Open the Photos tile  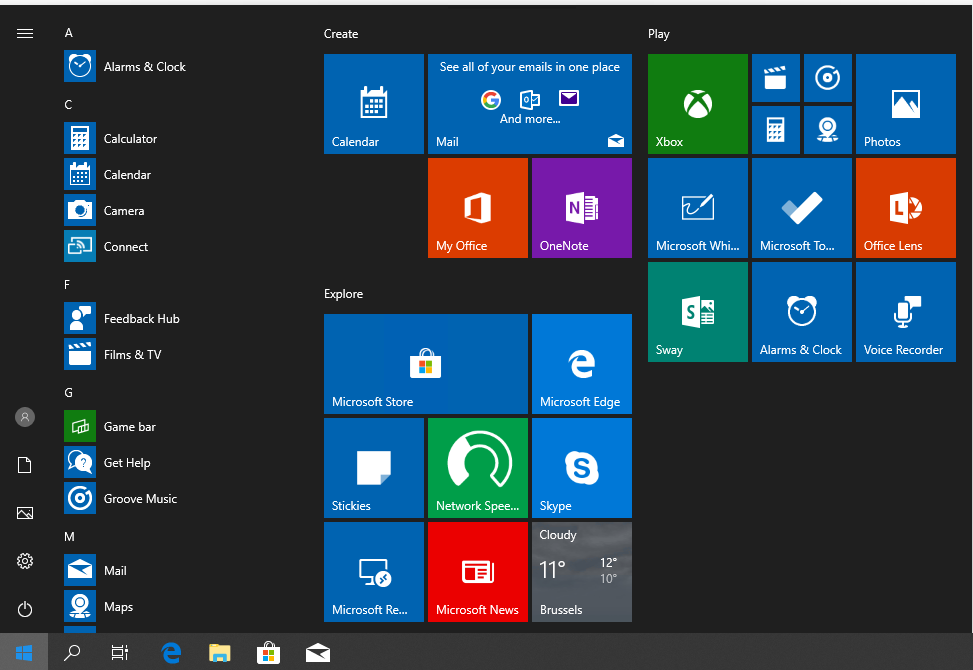coord(906,104)
